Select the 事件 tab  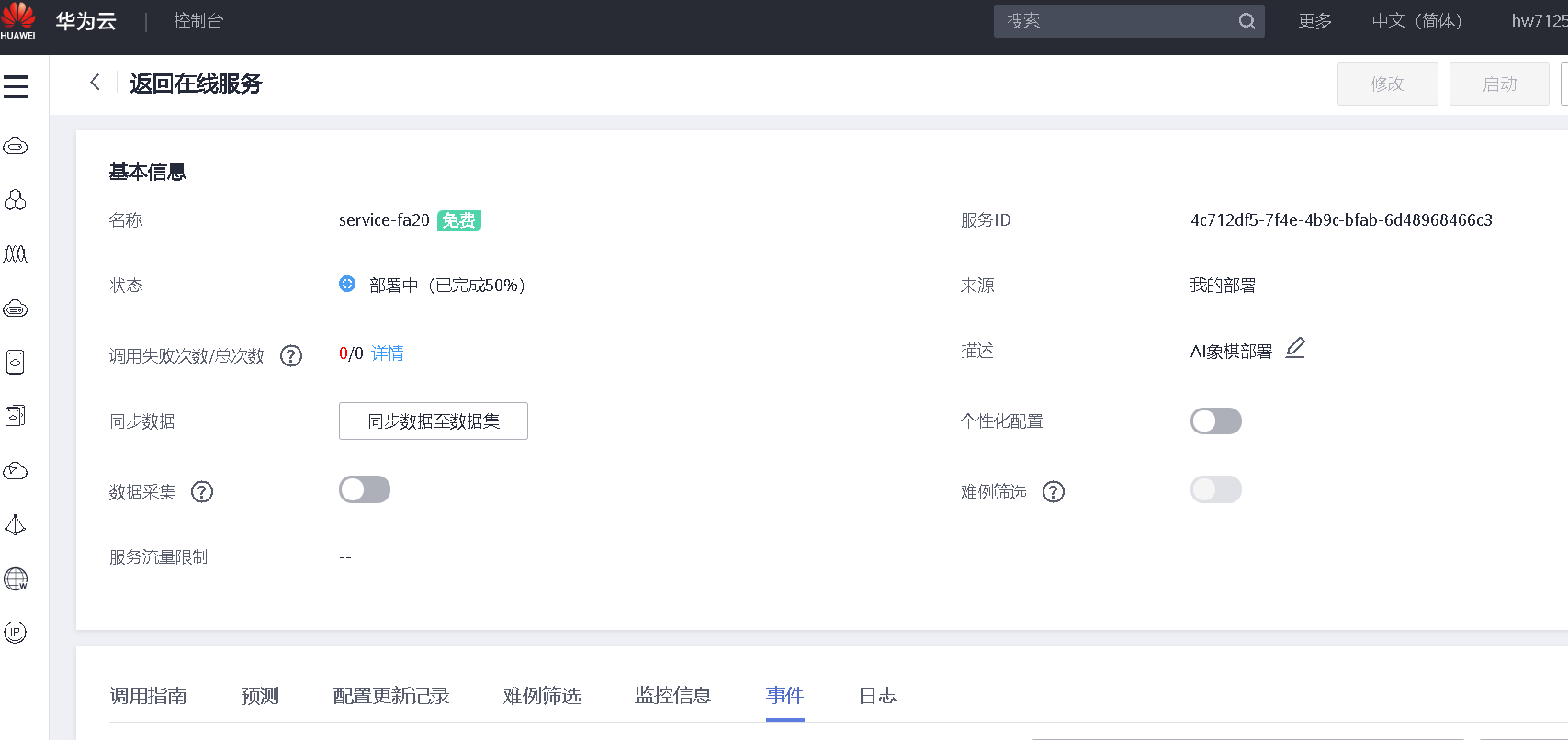(x=785, y=696)
